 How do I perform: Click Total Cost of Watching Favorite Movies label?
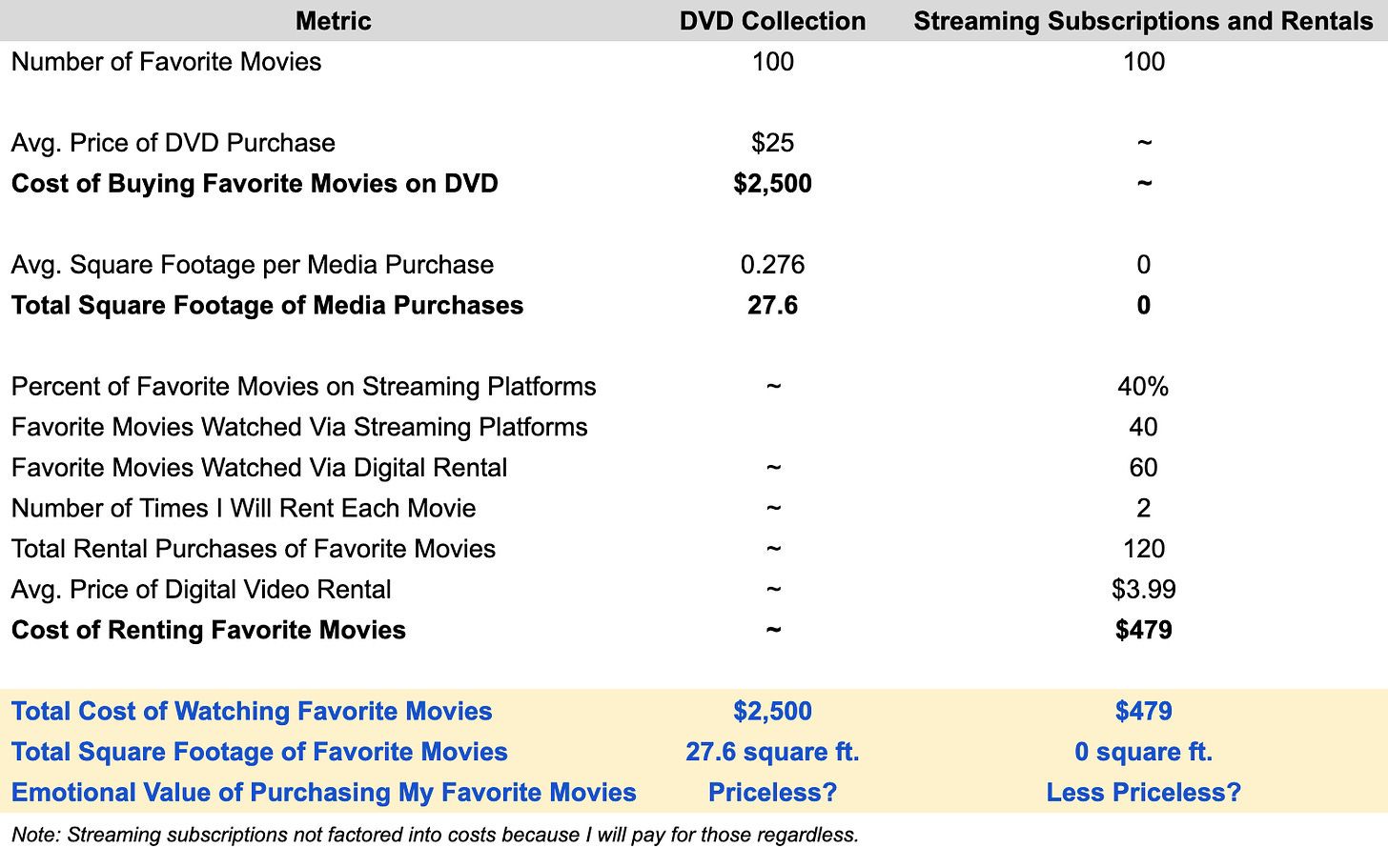click(x=252, y=712)
